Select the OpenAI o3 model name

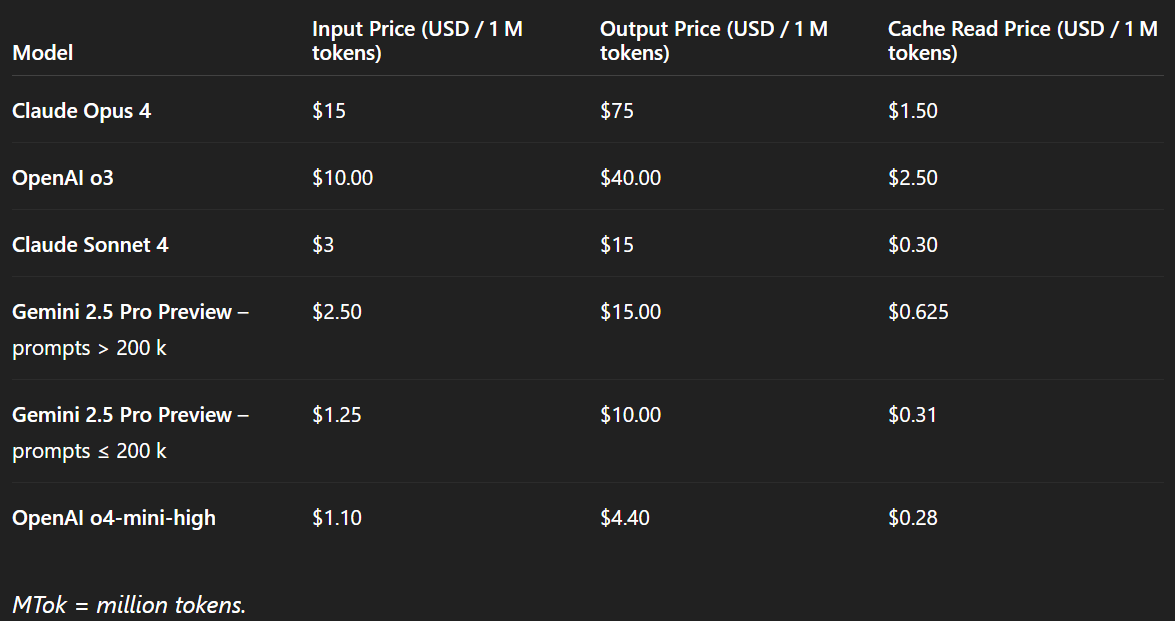tap(62, 178)
